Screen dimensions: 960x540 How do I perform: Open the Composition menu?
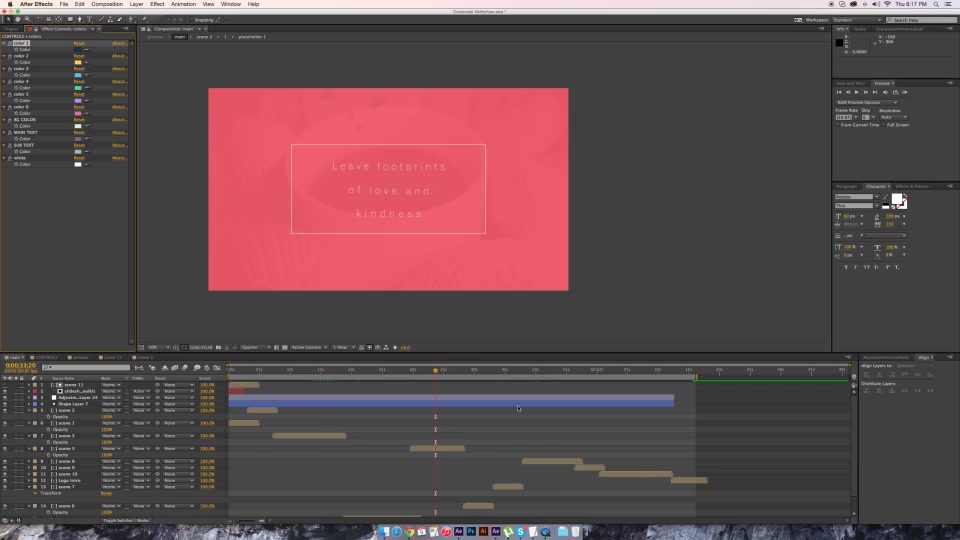(107, 4)
